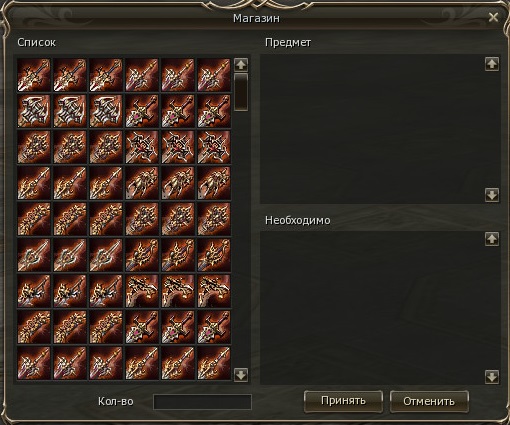
Task: Select the last golden claw item in row four
Action: click(214, 183)
